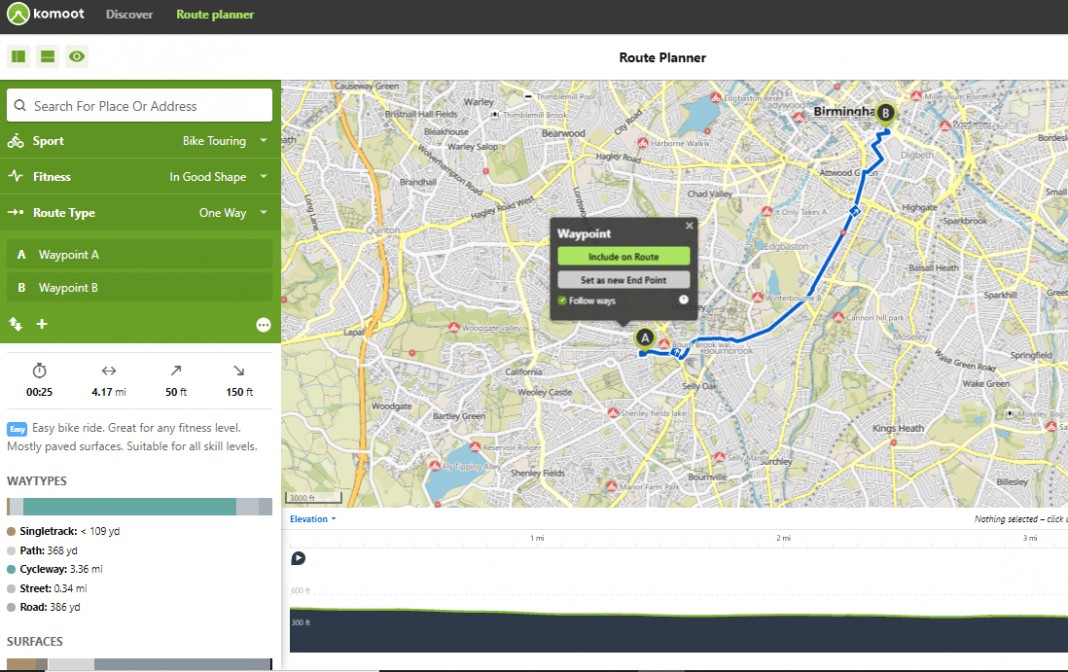1068x672 pixels.
Task: Close the Waypoint popup
Action: [x=689, y=226]
